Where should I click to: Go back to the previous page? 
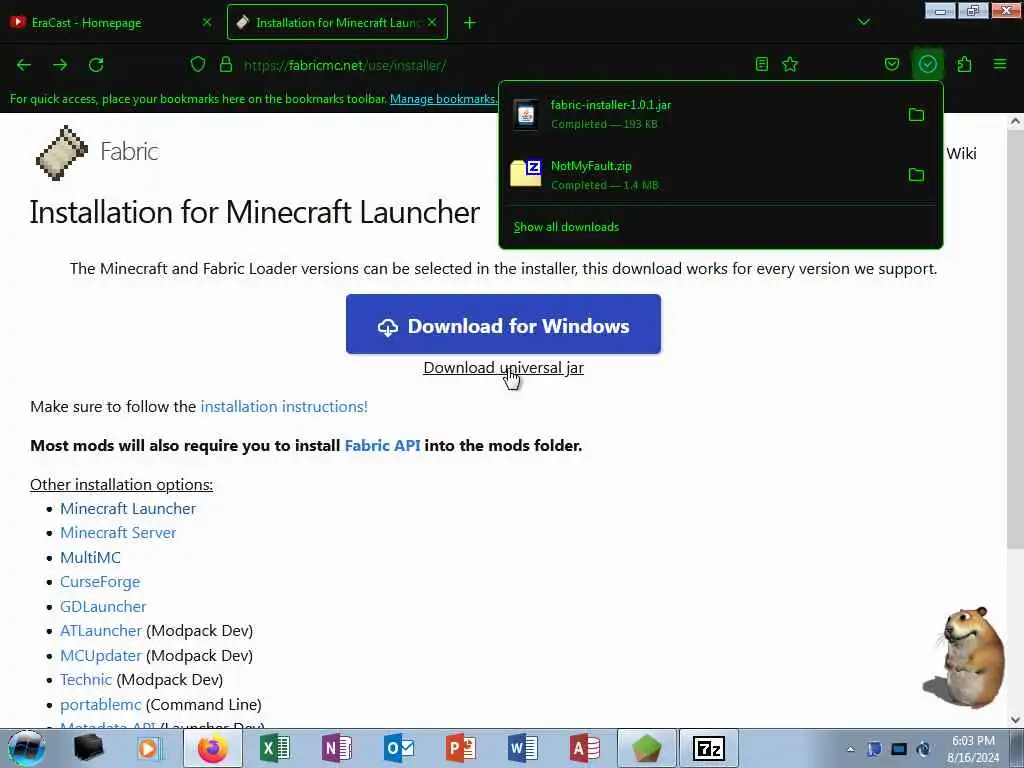[x=24, y=65]
